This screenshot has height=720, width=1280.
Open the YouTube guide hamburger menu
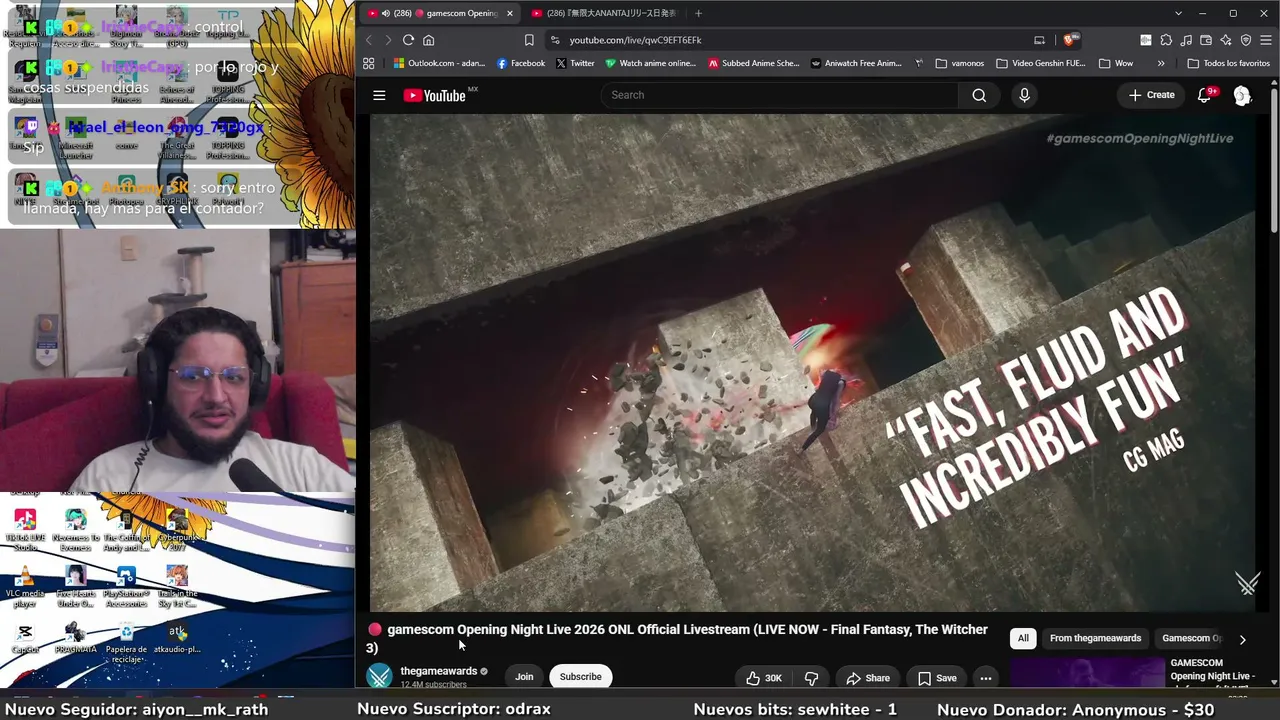pos(379,95)
